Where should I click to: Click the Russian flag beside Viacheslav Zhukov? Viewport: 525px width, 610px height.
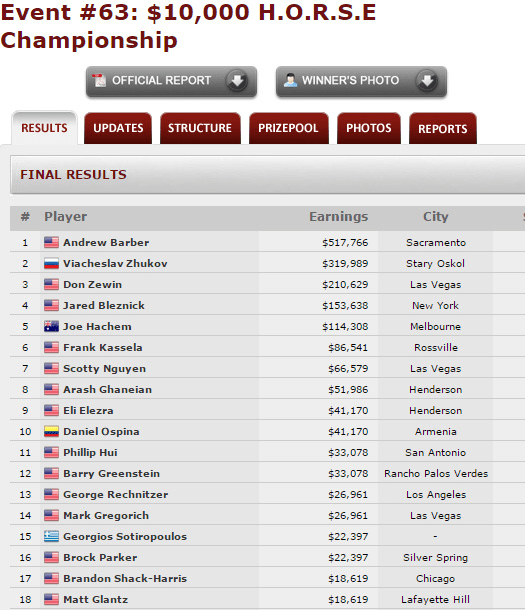click(x=51, y=264)
